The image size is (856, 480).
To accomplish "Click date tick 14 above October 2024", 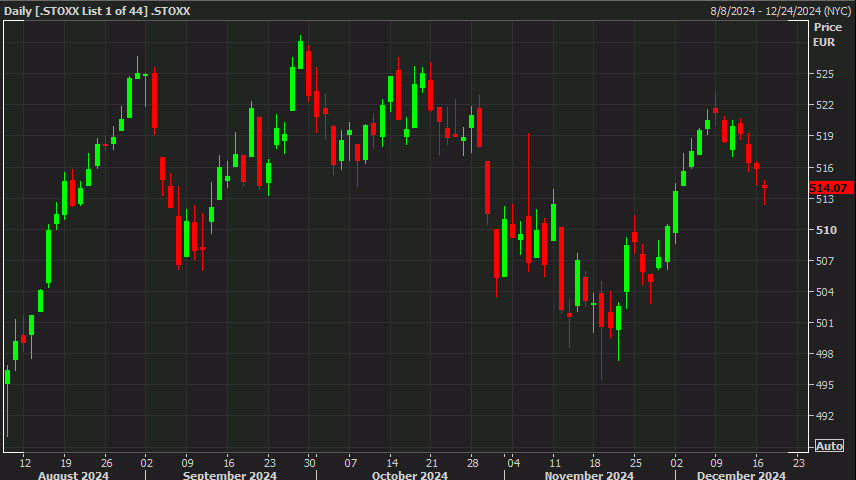I will coord(391,463).
